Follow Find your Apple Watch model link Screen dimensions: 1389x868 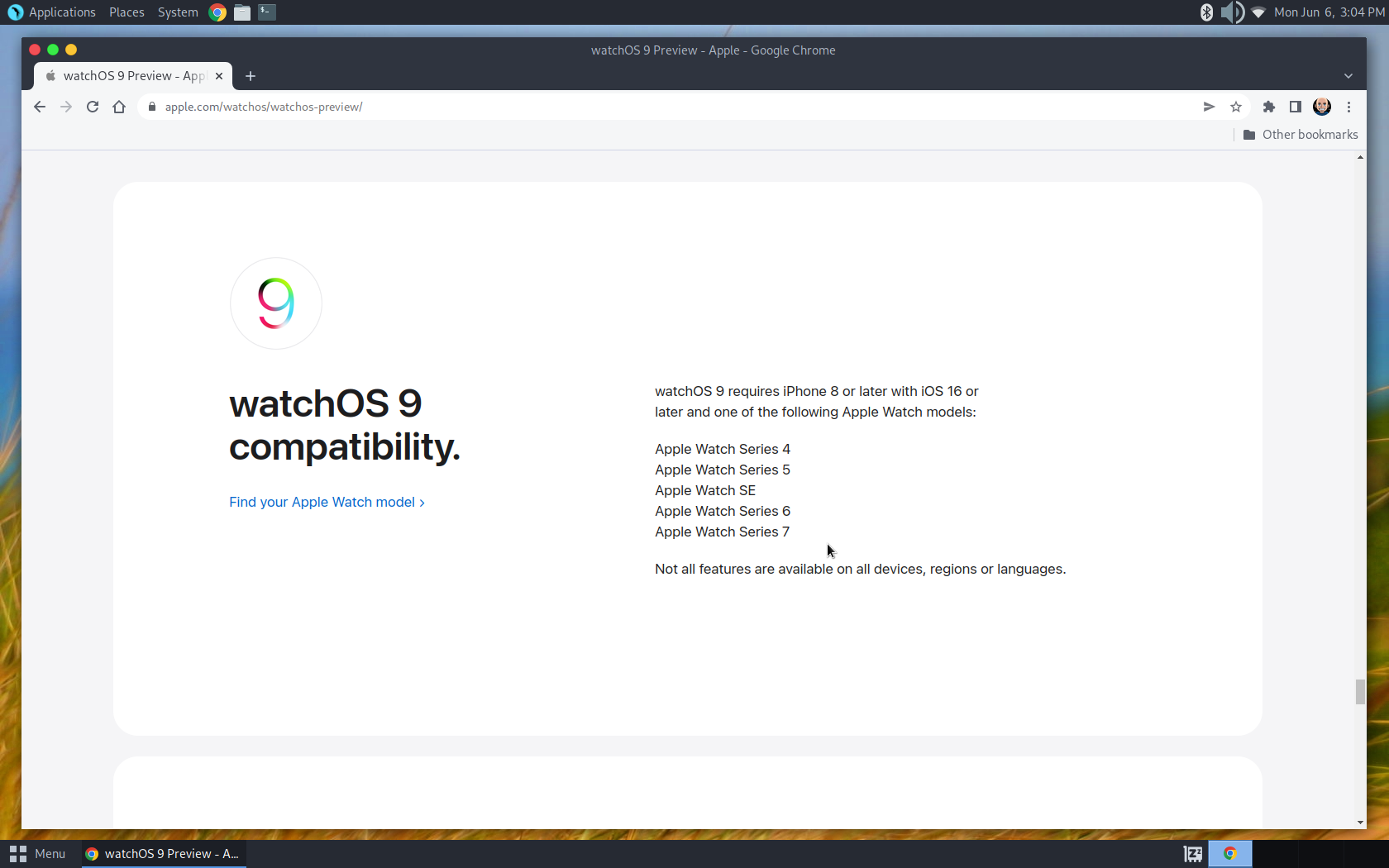(327, 502)
